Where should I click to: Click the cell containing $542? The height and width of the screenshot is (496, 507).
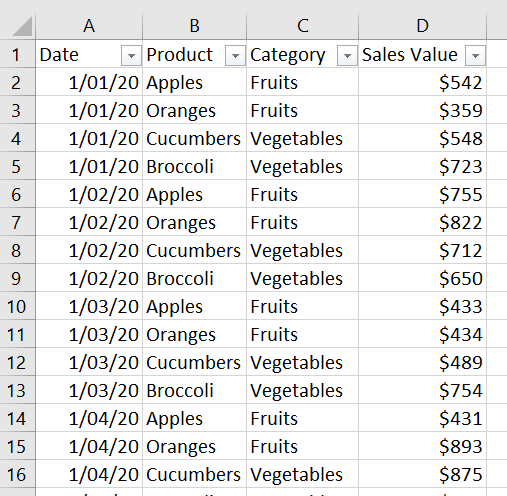coord(423,82)
